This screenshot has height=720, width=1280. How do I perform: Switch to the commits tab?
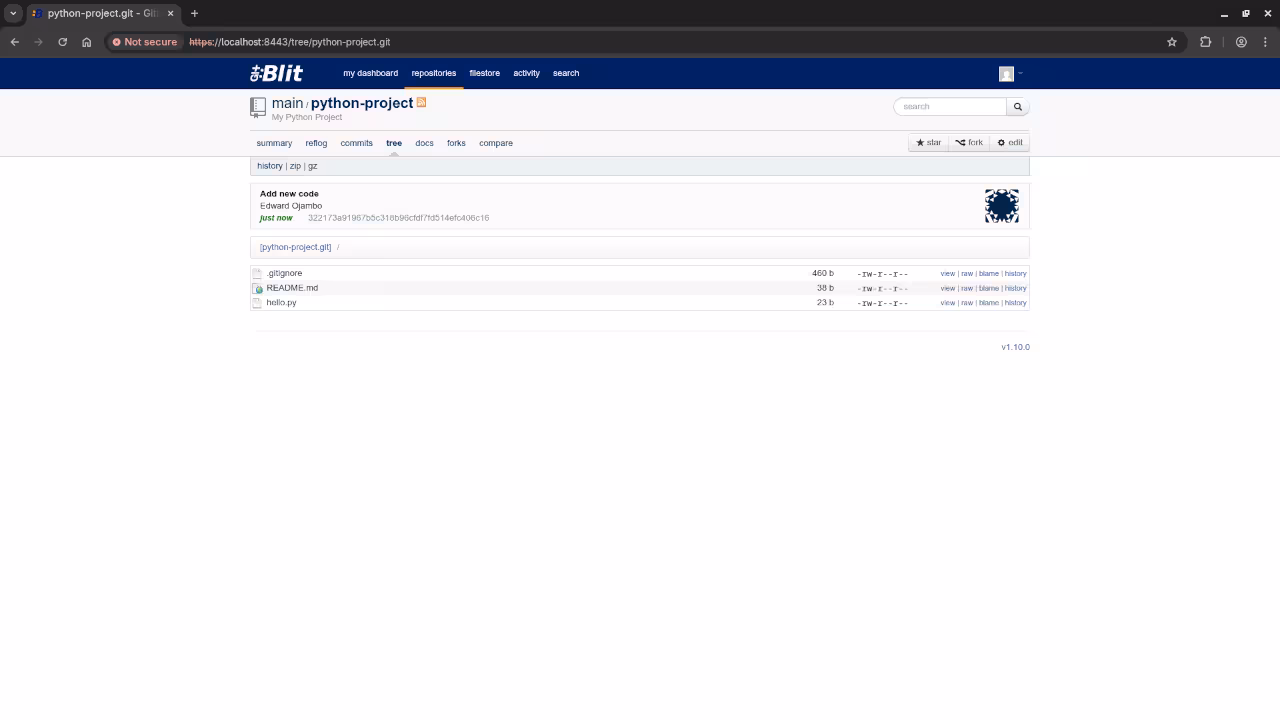[x=356, y=143]
